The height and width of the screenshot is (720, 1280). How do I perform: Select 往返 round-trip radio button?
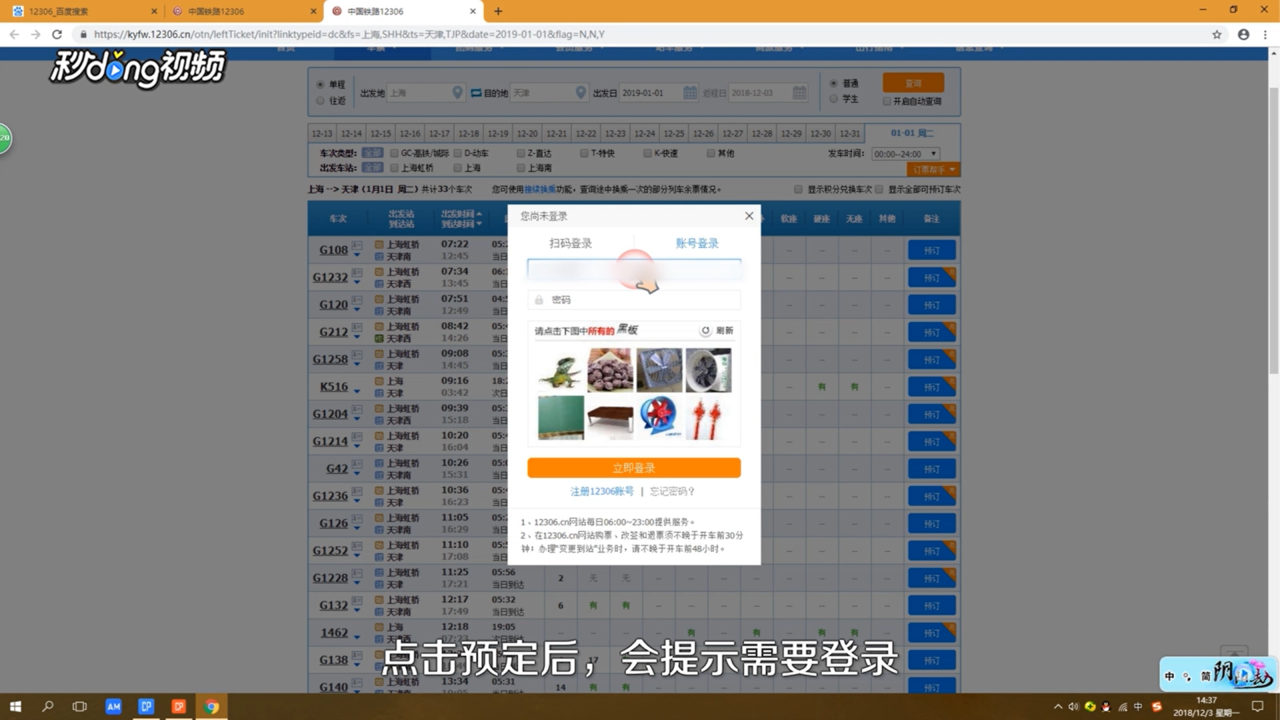click(320, 100)
